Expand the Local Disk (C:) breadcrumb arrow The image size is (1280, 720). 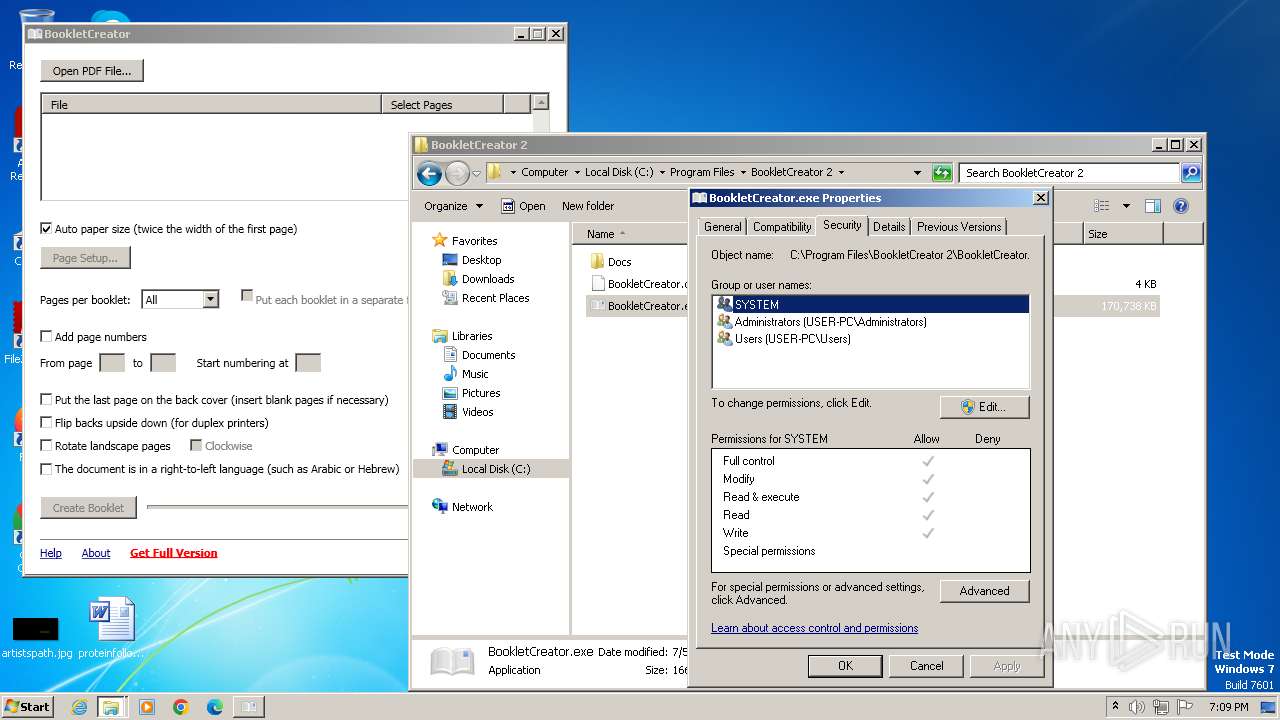[661, 172]
